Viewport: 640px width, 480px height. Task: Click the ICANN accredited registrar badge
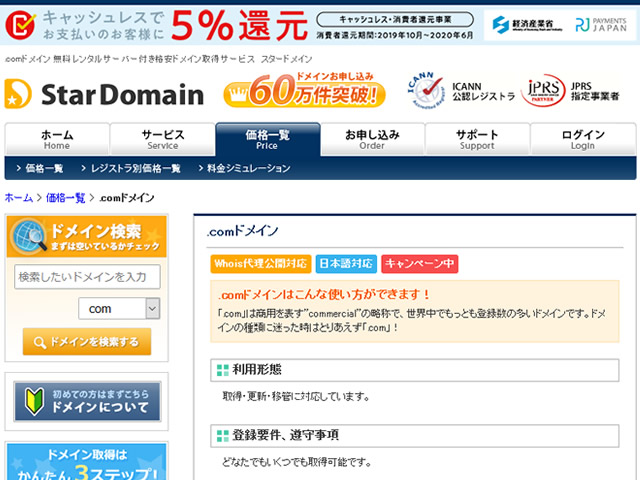[426, 91]
